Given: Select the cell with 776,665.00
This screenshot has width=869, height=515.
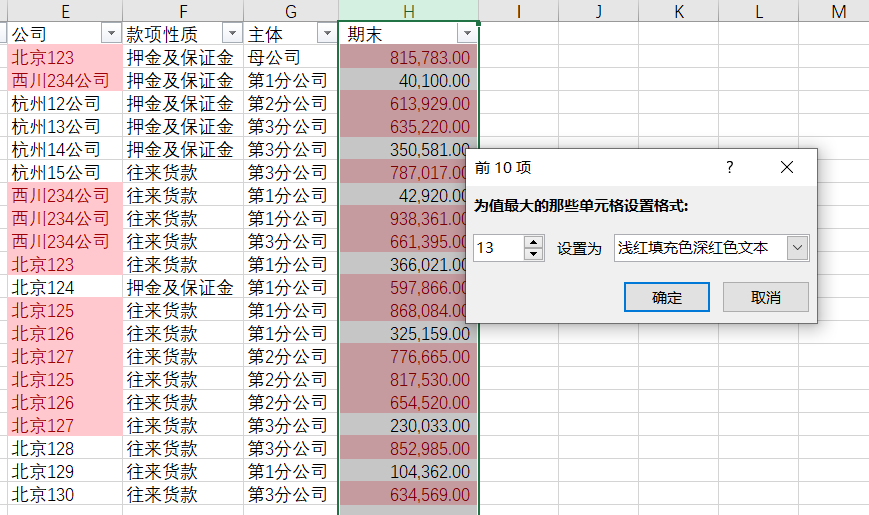Looking at the screenshot, I should pyautogui.click(x=408, y=356).
